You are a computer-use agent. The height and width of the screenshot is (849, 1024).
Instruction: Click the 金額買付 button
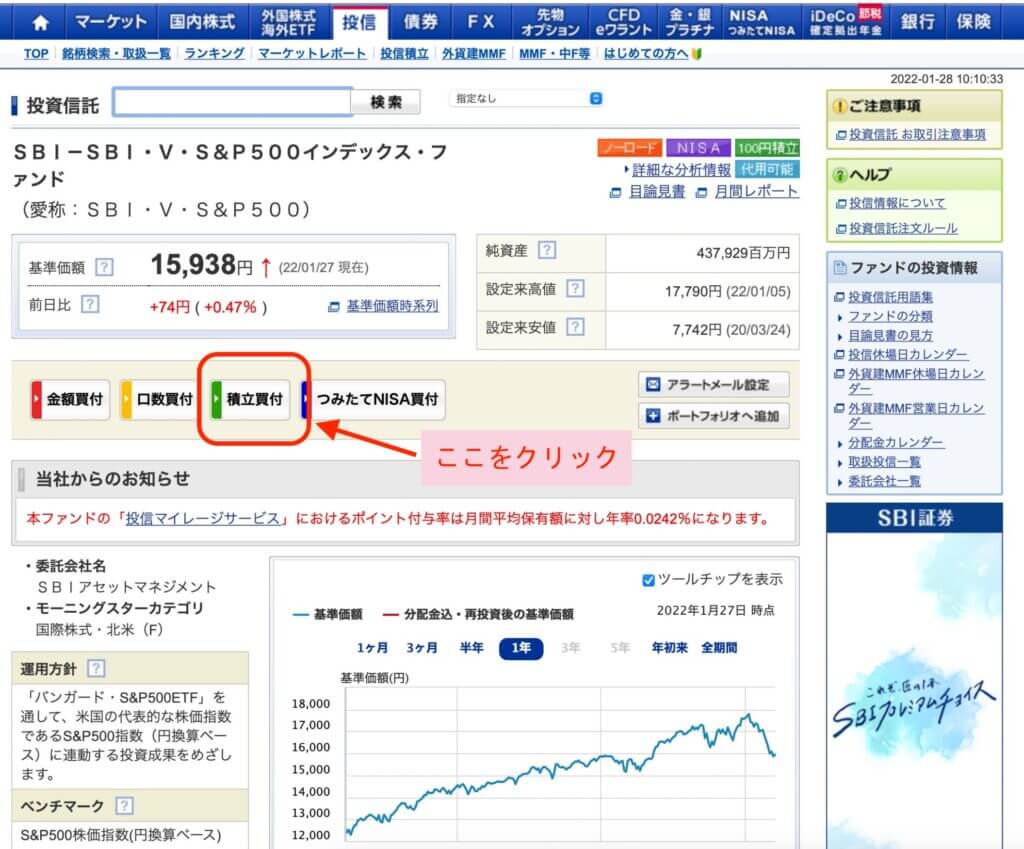[x=71, y=399]
